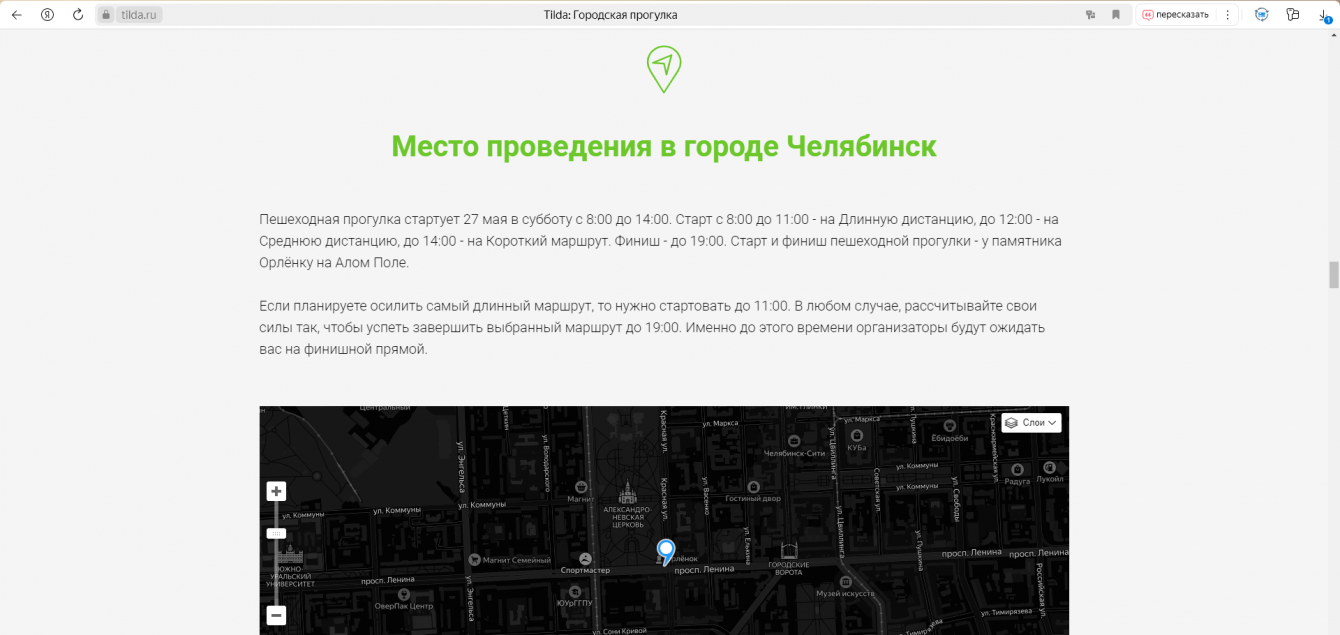Click the 'Гостиный двор' icon on the map

click(x=753, y=486)
